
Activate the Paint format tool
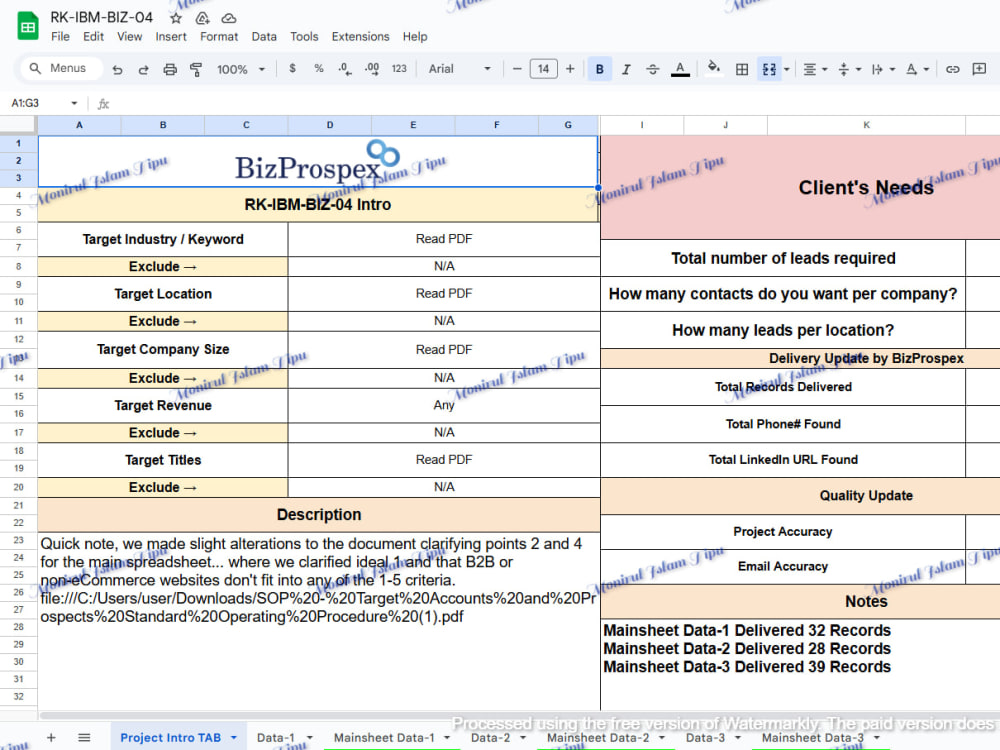(x=196, y=69)
